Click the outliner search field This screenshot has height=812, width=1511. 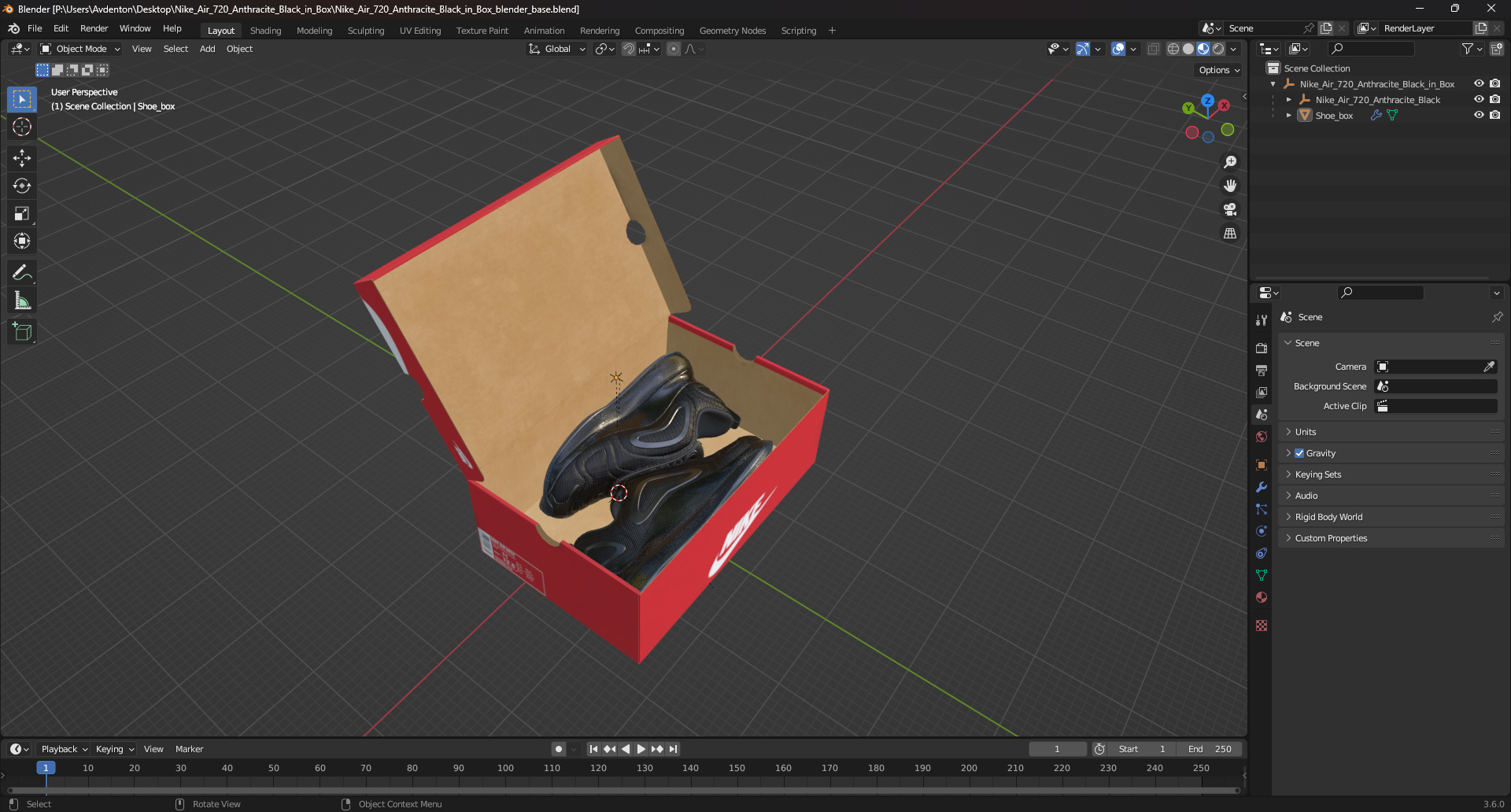[x=1370, y=49]
